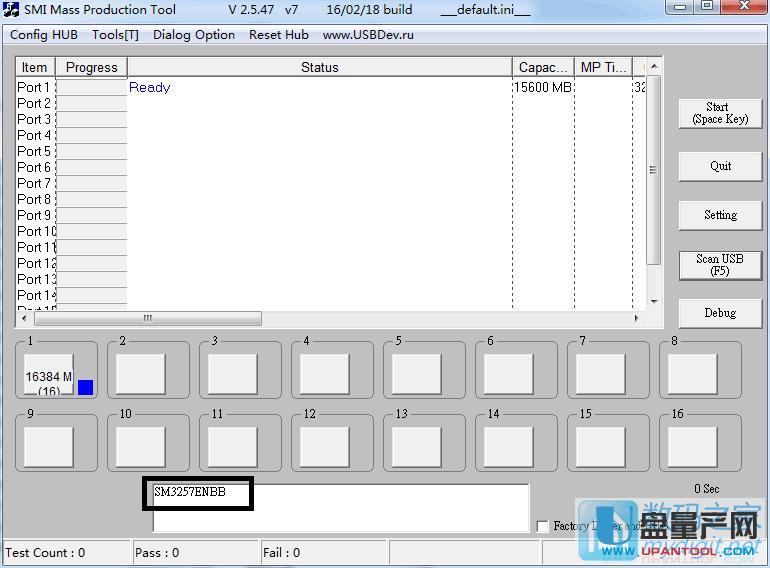Click the Status column header
Viewport: 770px width, 568px height.
[320, 67]
